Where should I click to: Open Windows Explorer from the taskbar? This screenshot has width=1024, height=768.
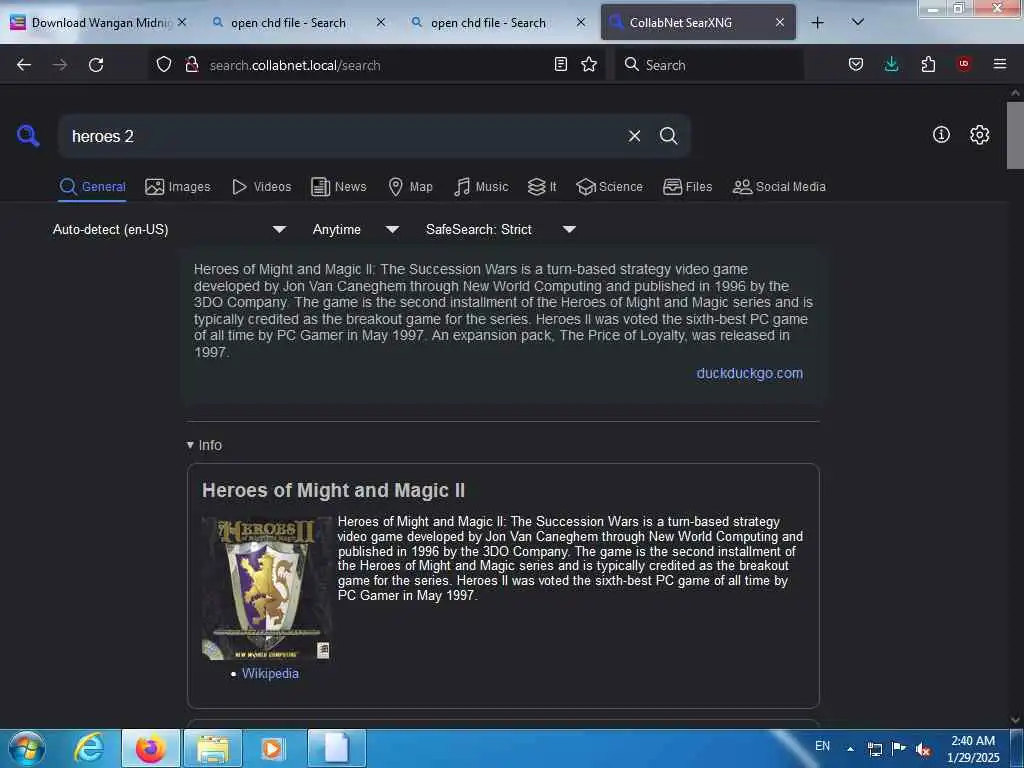click(x=213, y=748)
